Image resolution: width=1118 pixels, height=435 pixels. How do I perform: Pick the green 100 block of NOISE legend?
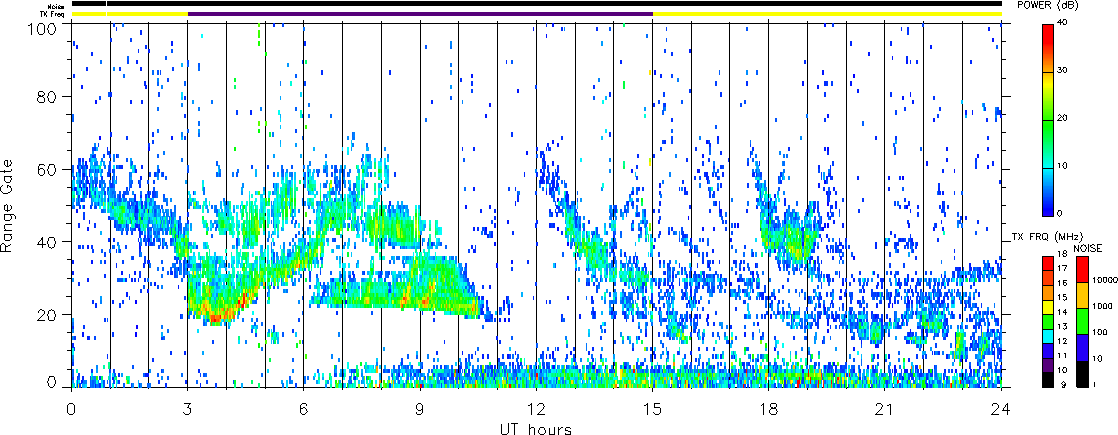[x=1082, y=322]
